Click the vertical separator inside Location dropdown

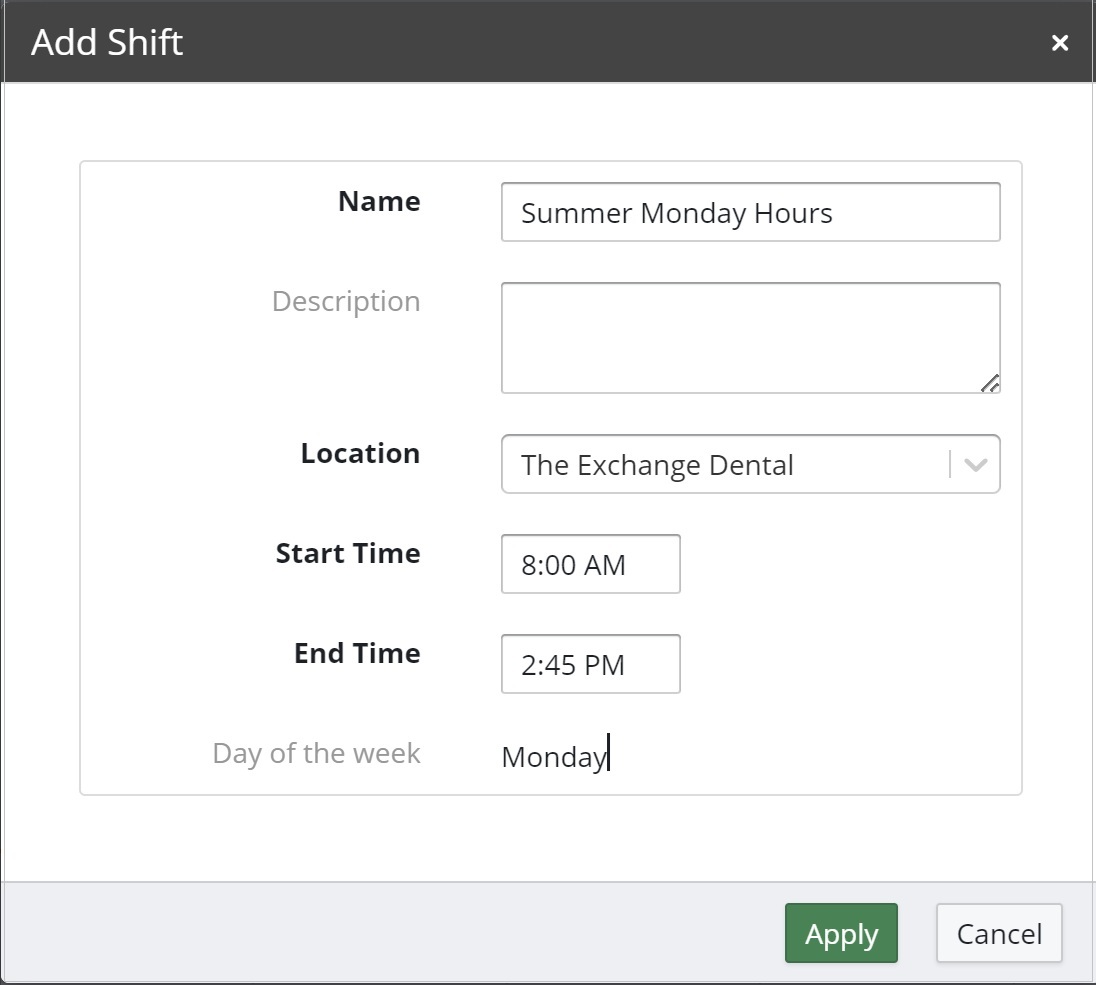point(950,465)
